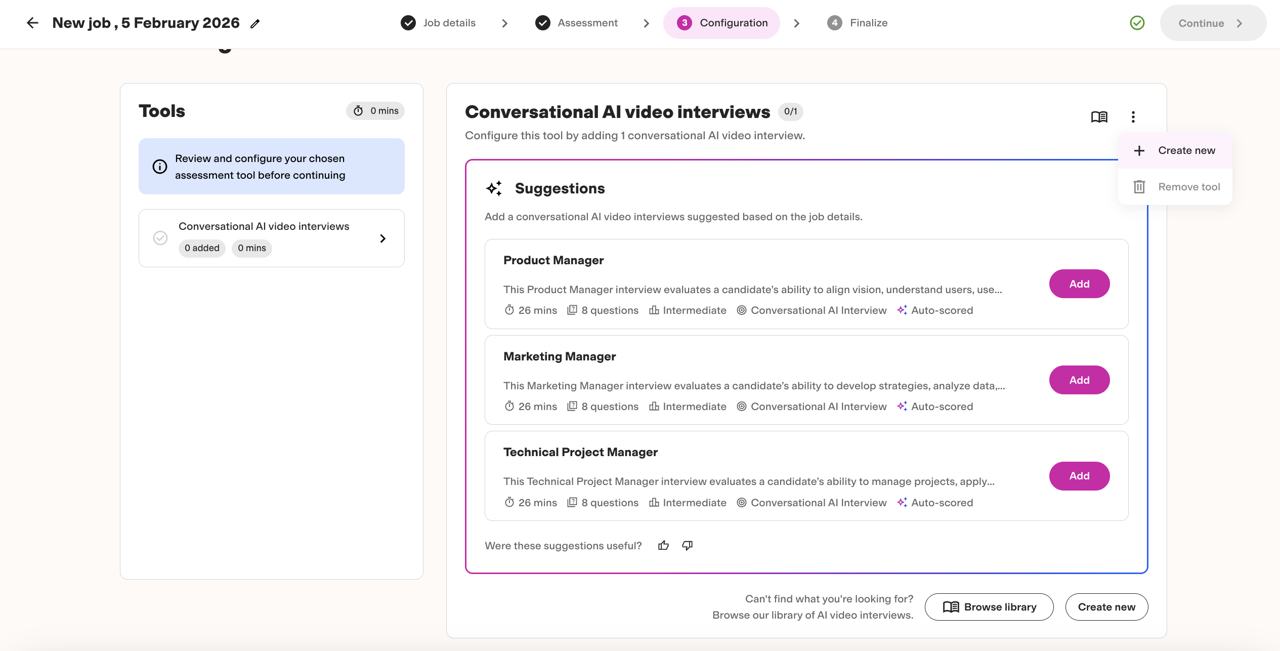Screen dimensions: 1280x651
Task: Click the trash icon beside Remove tool
Action: coord(1139,187)
